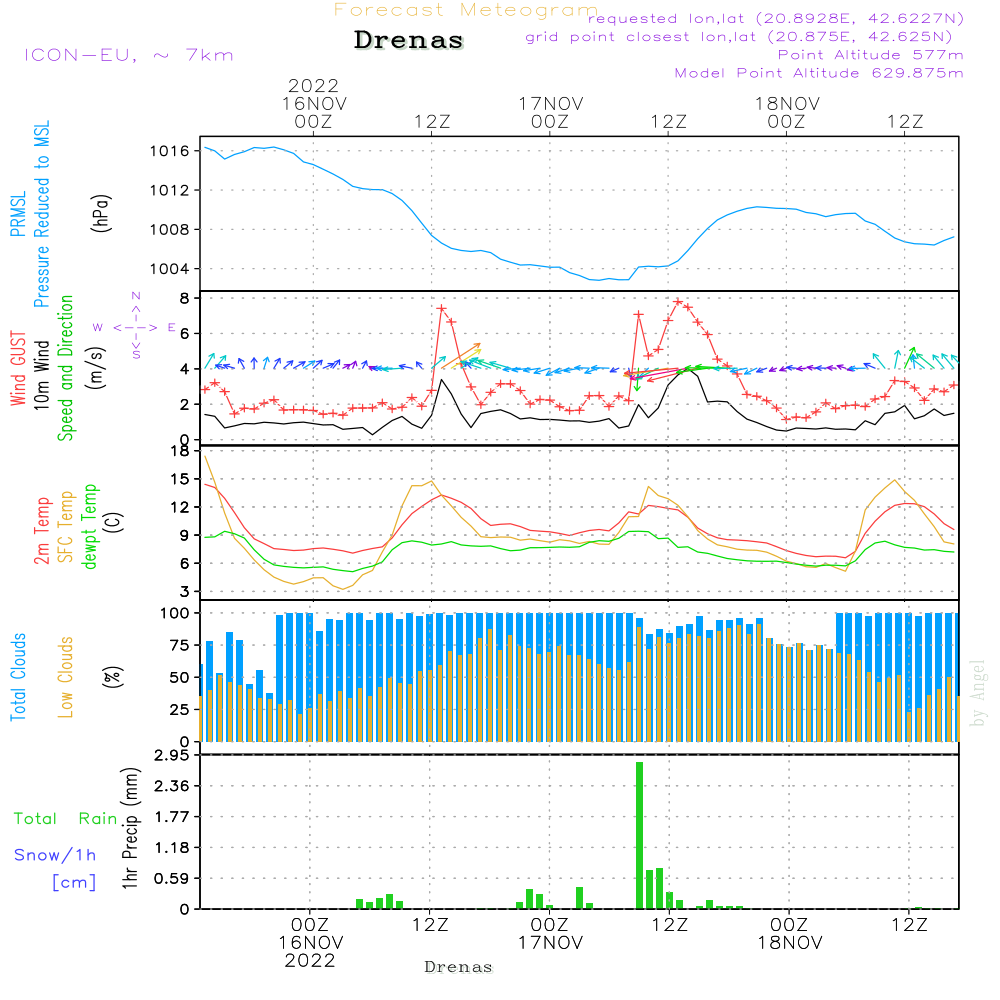The width and height of the screenshot is (1000, 1000).
Task: Click the '18' temperature axis value
Action: point(180,452)
